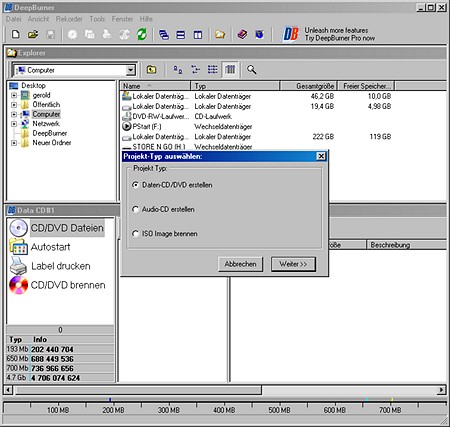Click the new project document icon
This screenshot has height=427, width=450.
16,34
